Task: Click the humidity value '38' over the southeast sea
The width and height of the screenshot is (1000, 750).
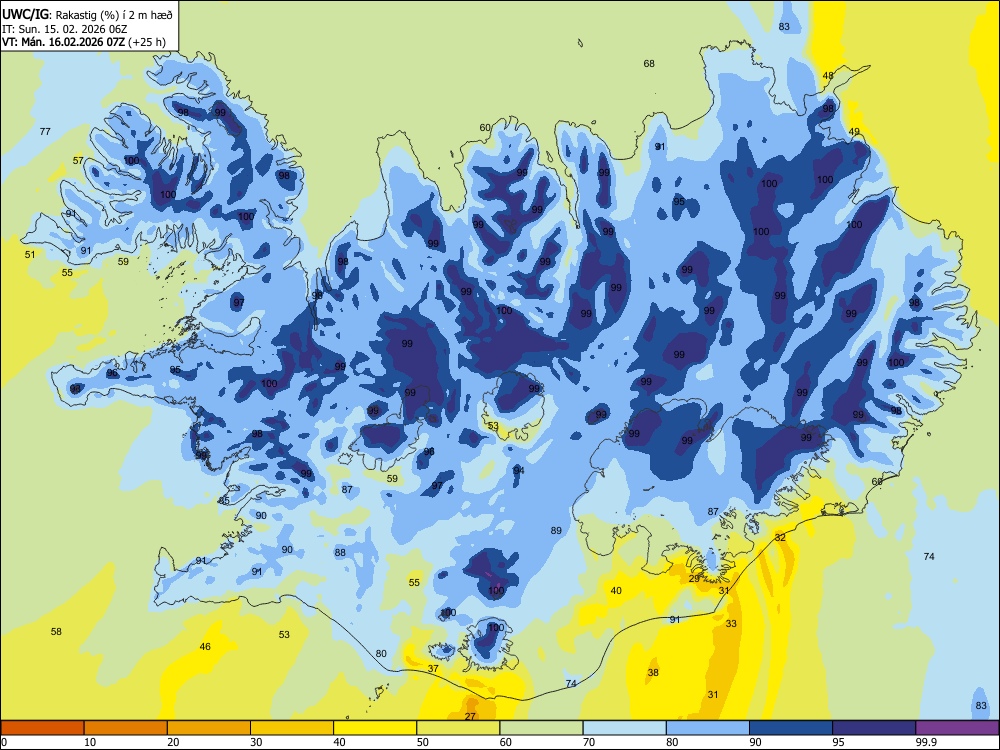Action: point(653,672)
